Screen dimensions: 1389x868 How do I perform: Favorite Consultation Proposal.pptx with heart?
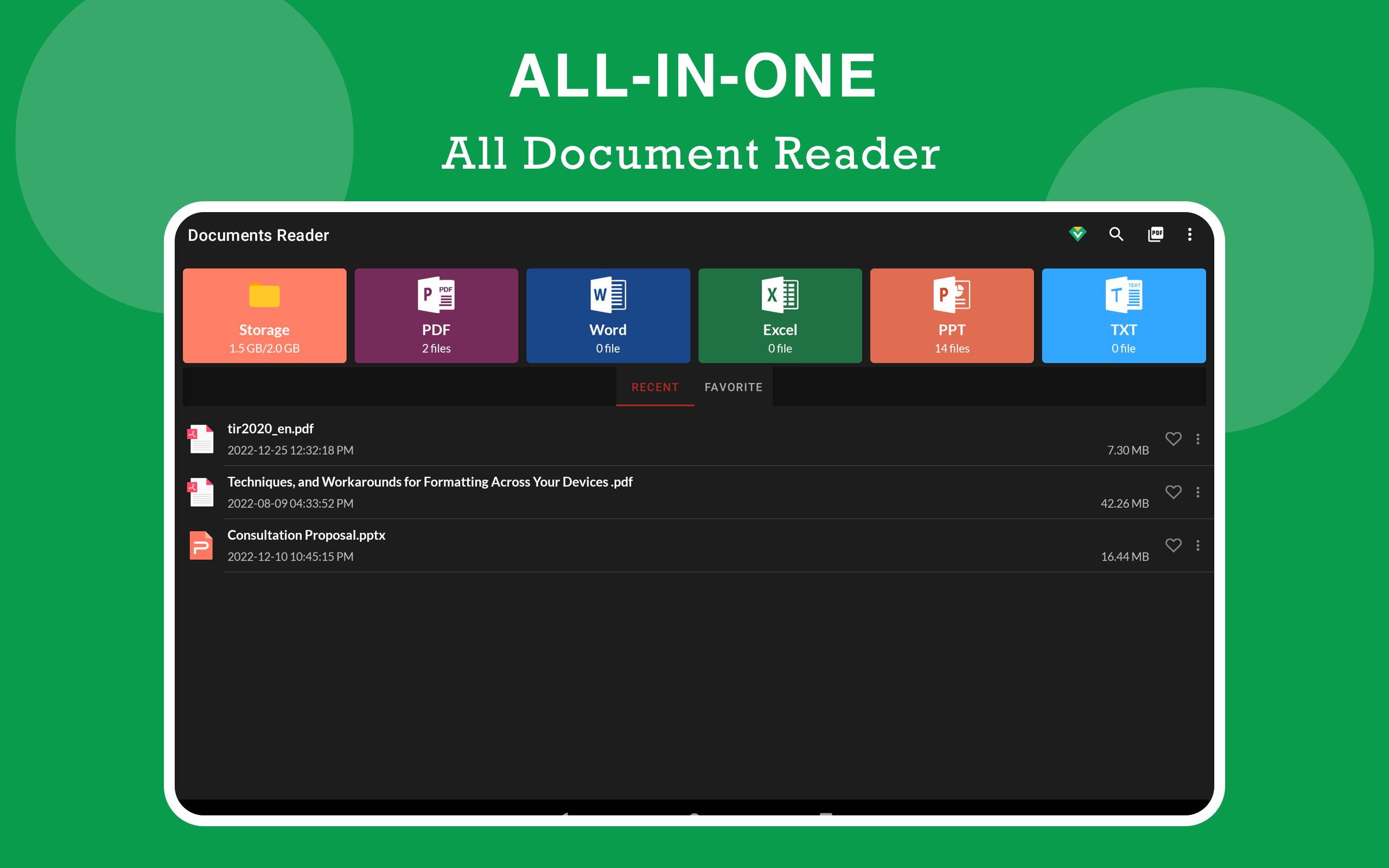click(1173, 545)
